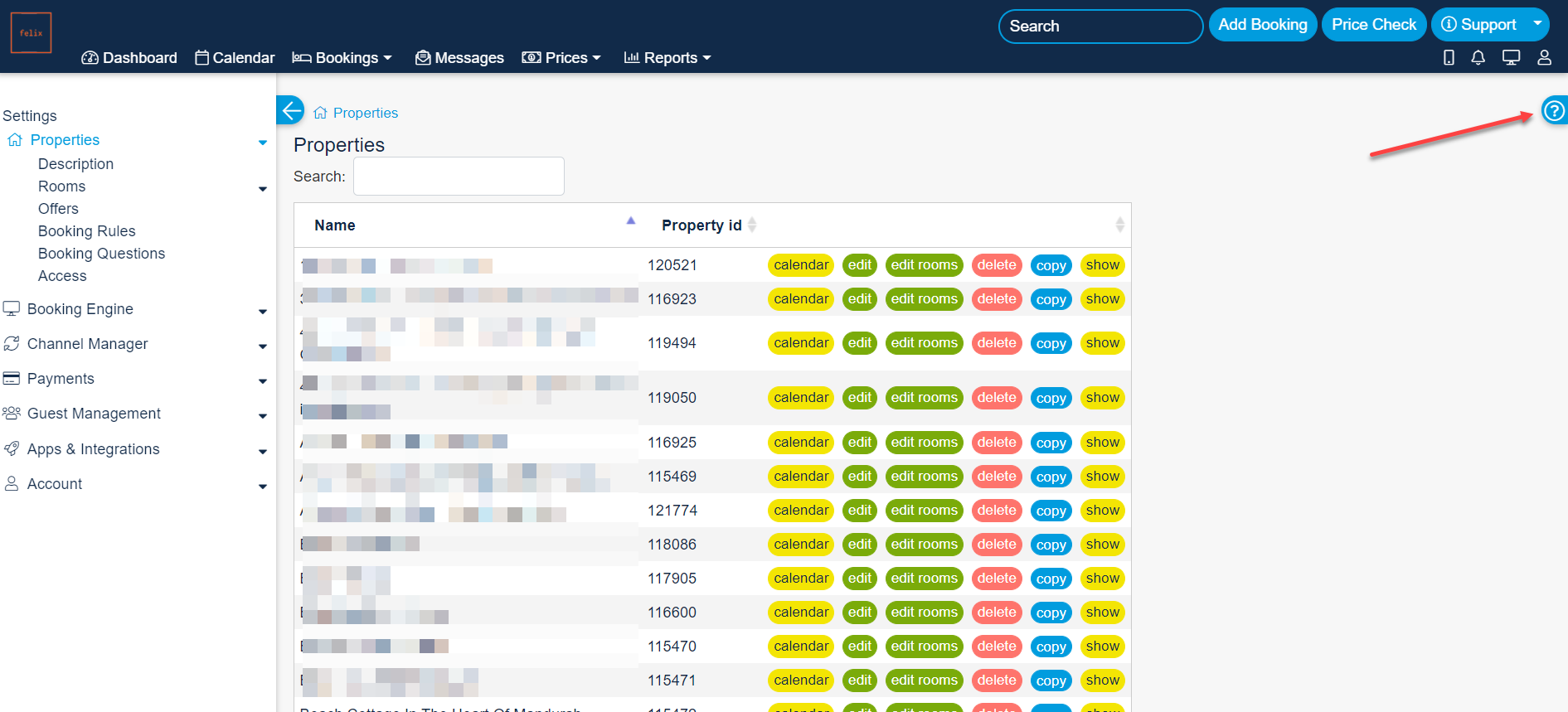The width and height of the screenshot is (1568, 712).
Task: Sort table by Name column
Action: (x=334, y=225)
